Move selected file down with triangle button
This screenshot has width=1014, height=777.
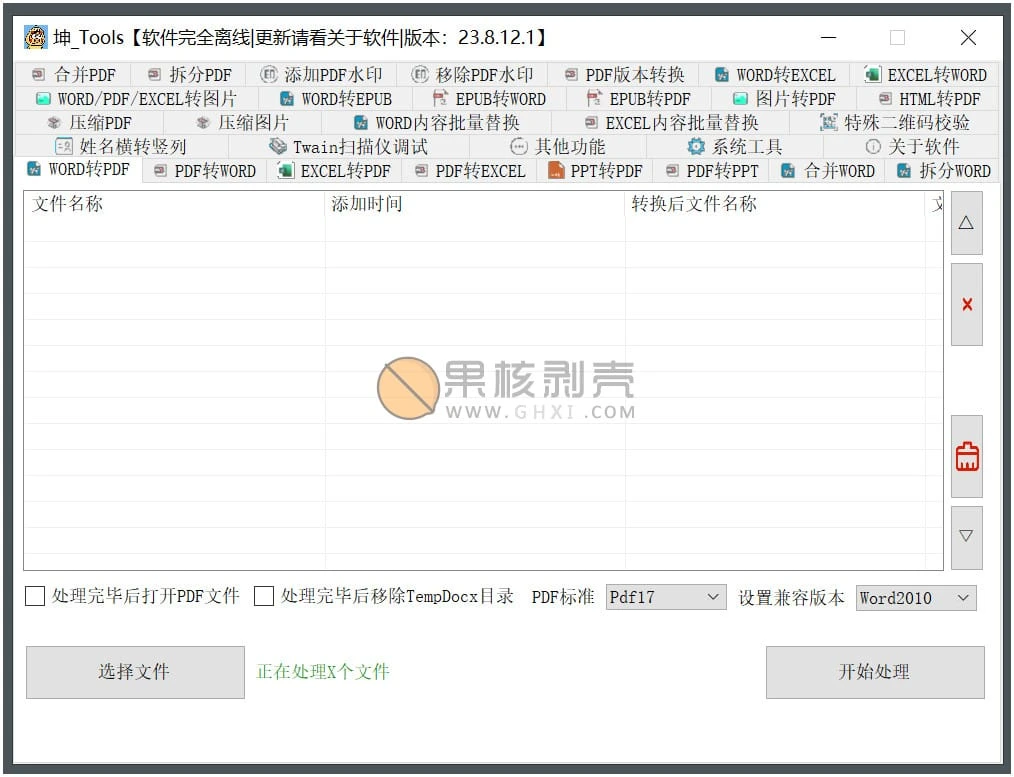966,537
